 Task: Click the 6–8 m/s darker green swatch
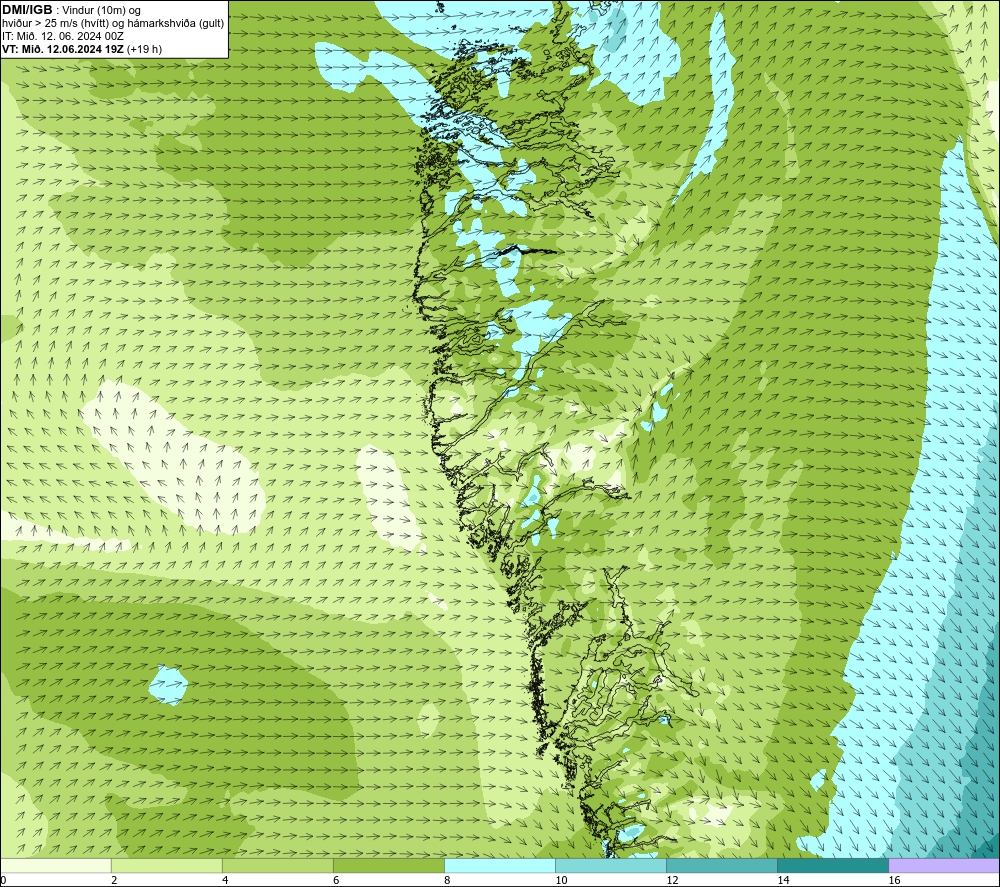pos(389,866)
